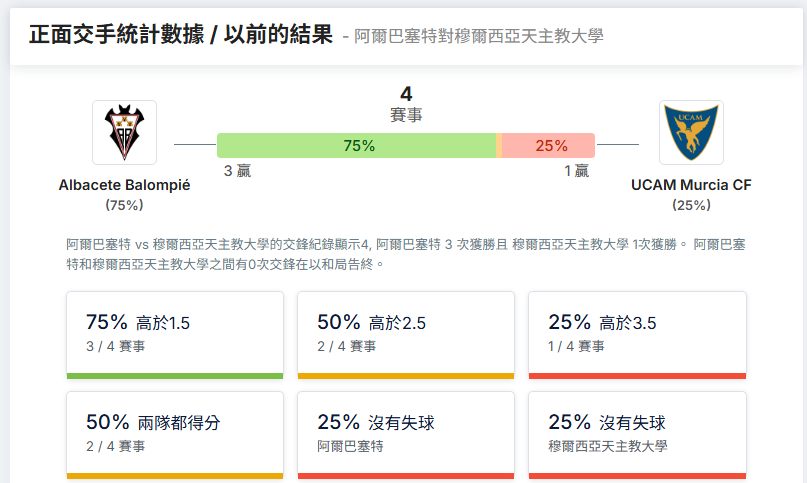The image size is (807, 483).
Task: Click the red 25% win bar segment
Action: tap(548, 146)
